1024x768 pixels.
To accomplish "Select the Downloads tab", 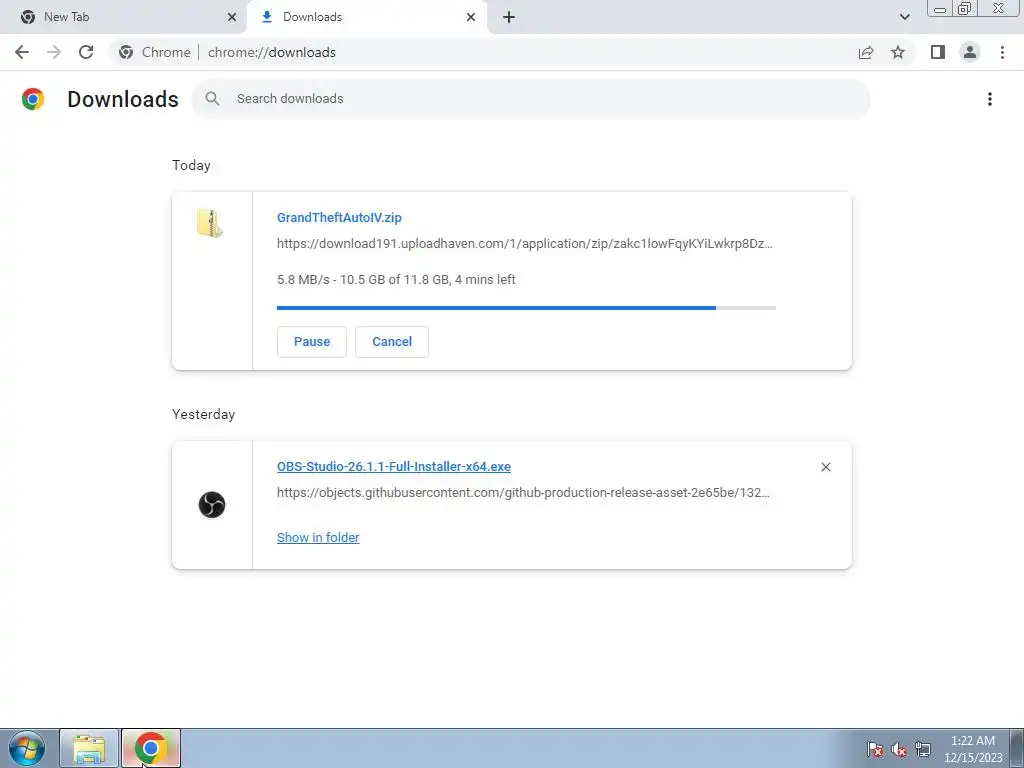I will [366, 17].
